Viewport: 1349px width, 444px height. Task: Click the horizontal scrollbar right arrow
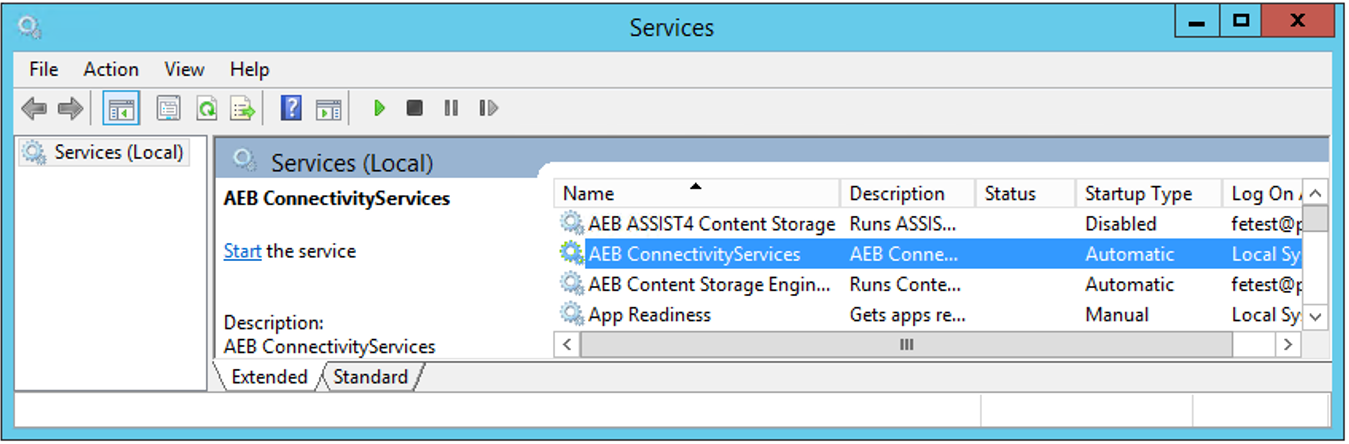1288,345
